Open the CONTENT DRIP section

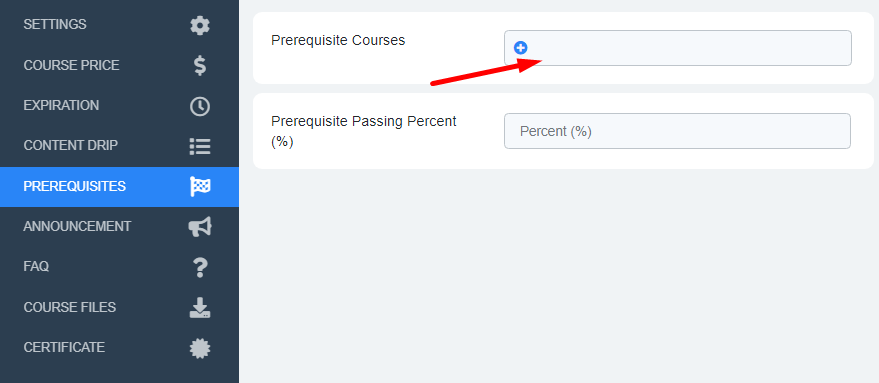71,146
